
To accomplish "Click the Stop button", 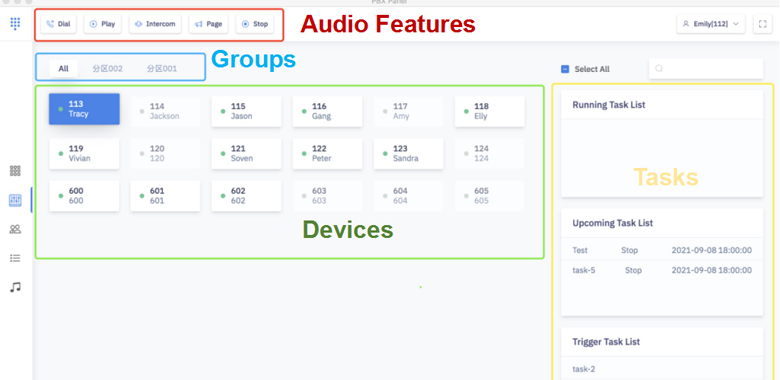I will point(255,24).
